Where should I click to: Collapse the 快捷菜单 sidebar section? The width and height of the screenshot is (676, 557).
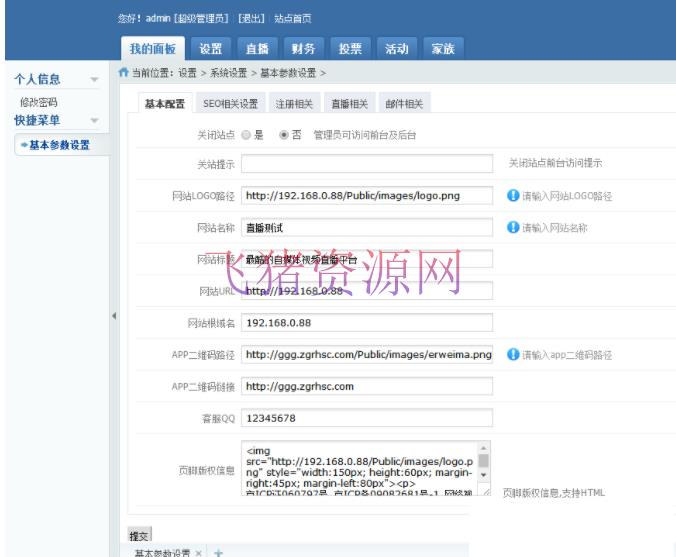pyautogui.click(x=95, y=120)
